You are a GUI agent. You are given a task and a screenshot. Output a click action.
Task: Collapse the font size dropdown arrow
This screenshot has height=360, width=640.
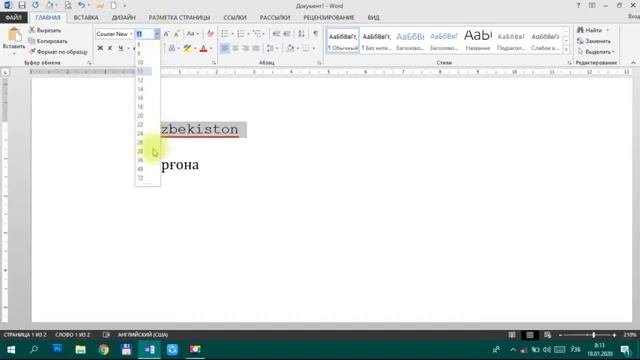click(x=157, y=34)
